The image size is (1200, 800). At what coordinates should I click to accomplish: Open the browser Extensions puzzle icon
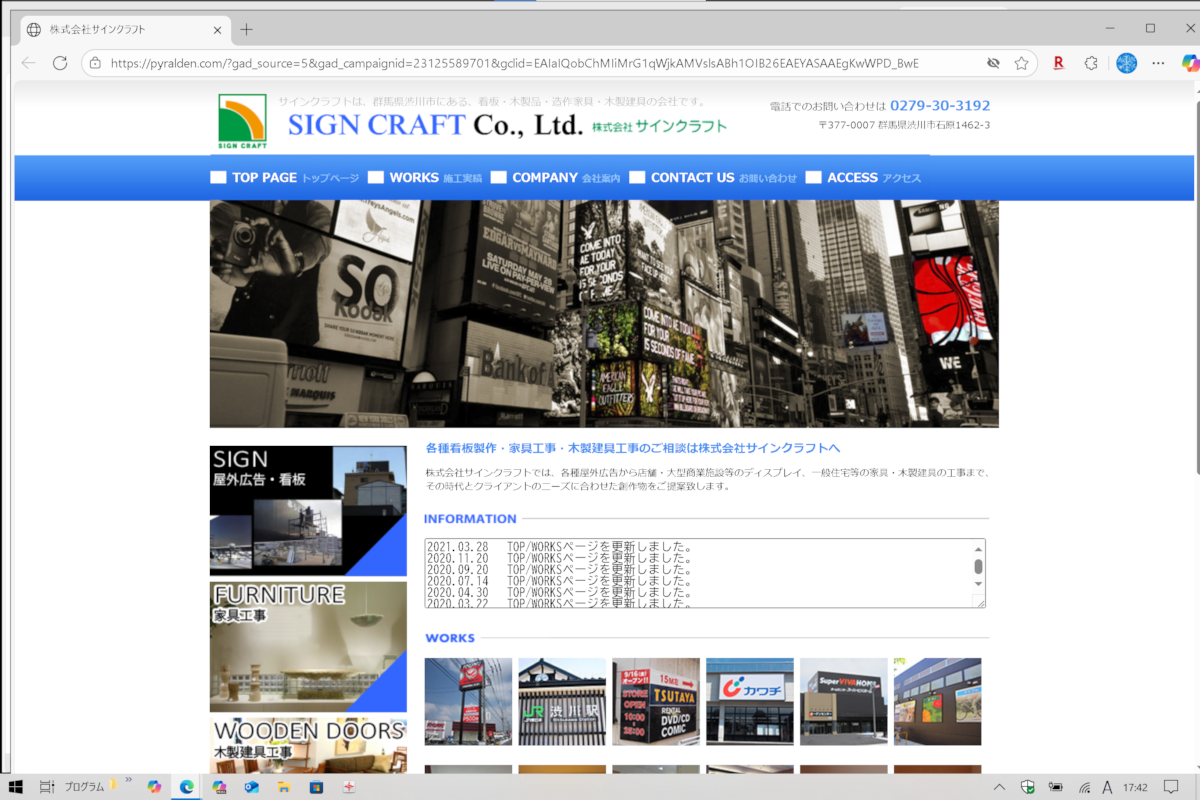pos(1091,63)
